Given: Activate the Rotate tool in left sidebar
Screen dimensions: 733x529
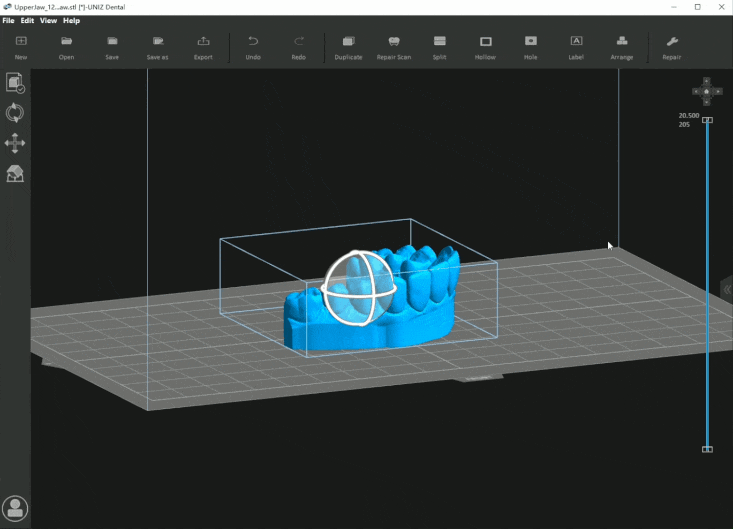Looking at the screenshot, I should [15, 113].
